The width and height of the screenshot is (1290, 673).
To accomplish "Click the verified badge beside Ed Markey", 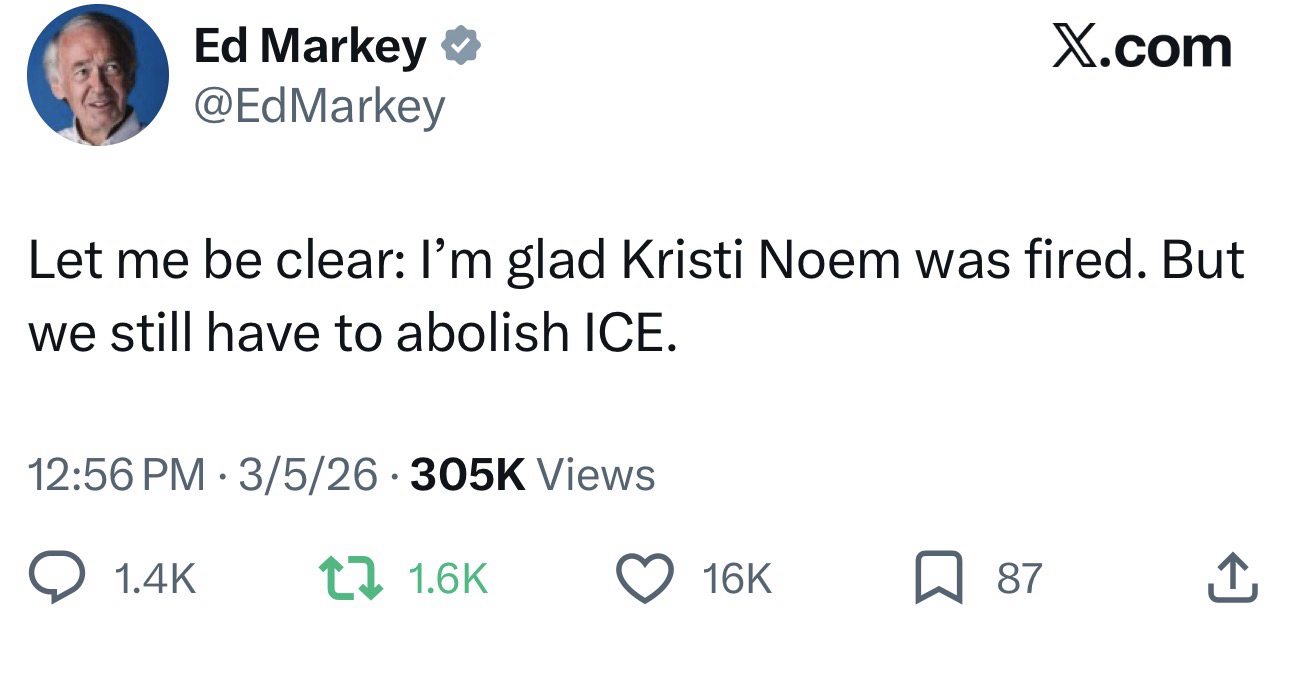I will click(x=461, y=46).
